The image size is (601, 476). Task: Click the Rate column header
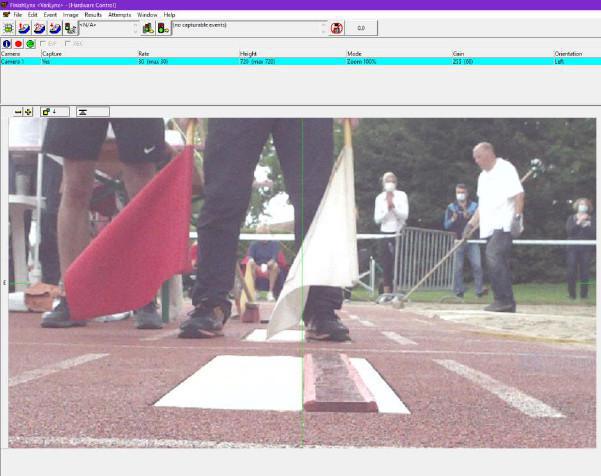coord(188,54)
